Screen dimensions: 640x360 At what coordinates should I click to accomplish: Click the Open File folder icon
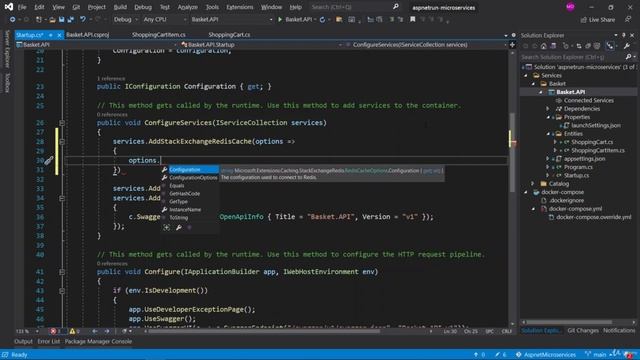point(52,19)
